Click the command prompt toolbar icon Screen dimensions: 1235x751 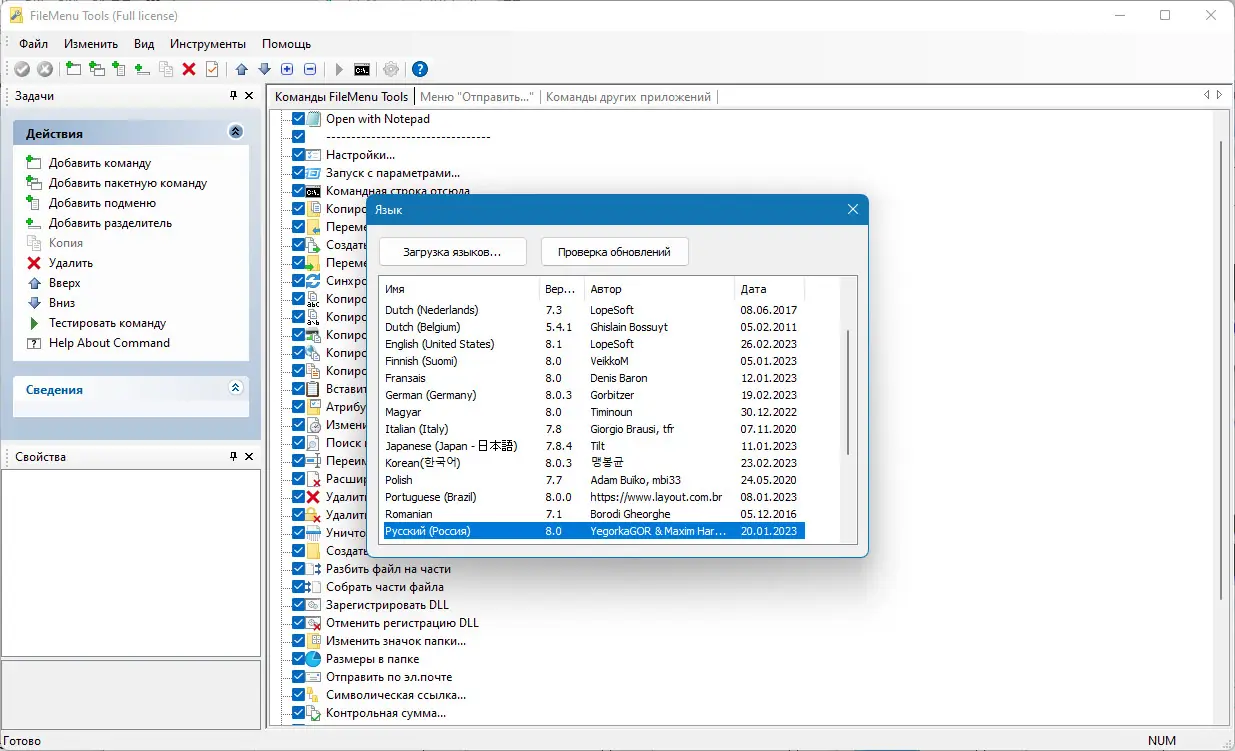coord(362,69)
